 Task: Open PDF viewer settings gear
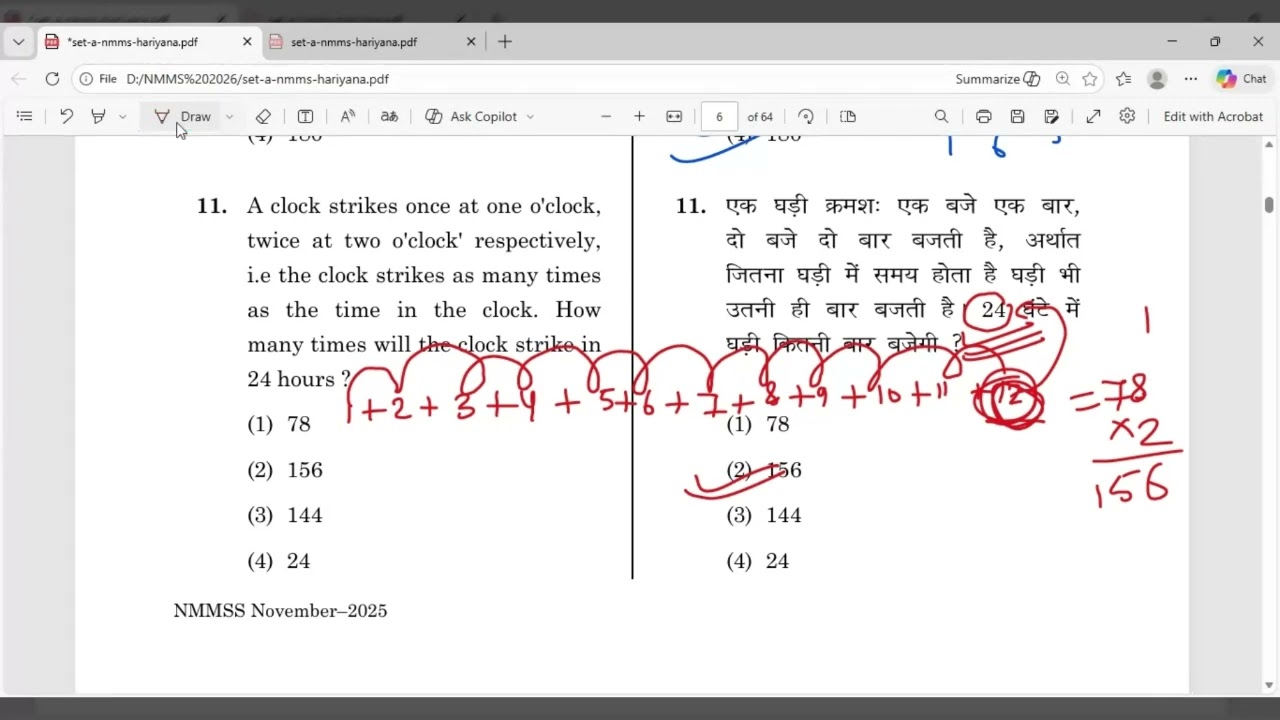[1127, 117]
